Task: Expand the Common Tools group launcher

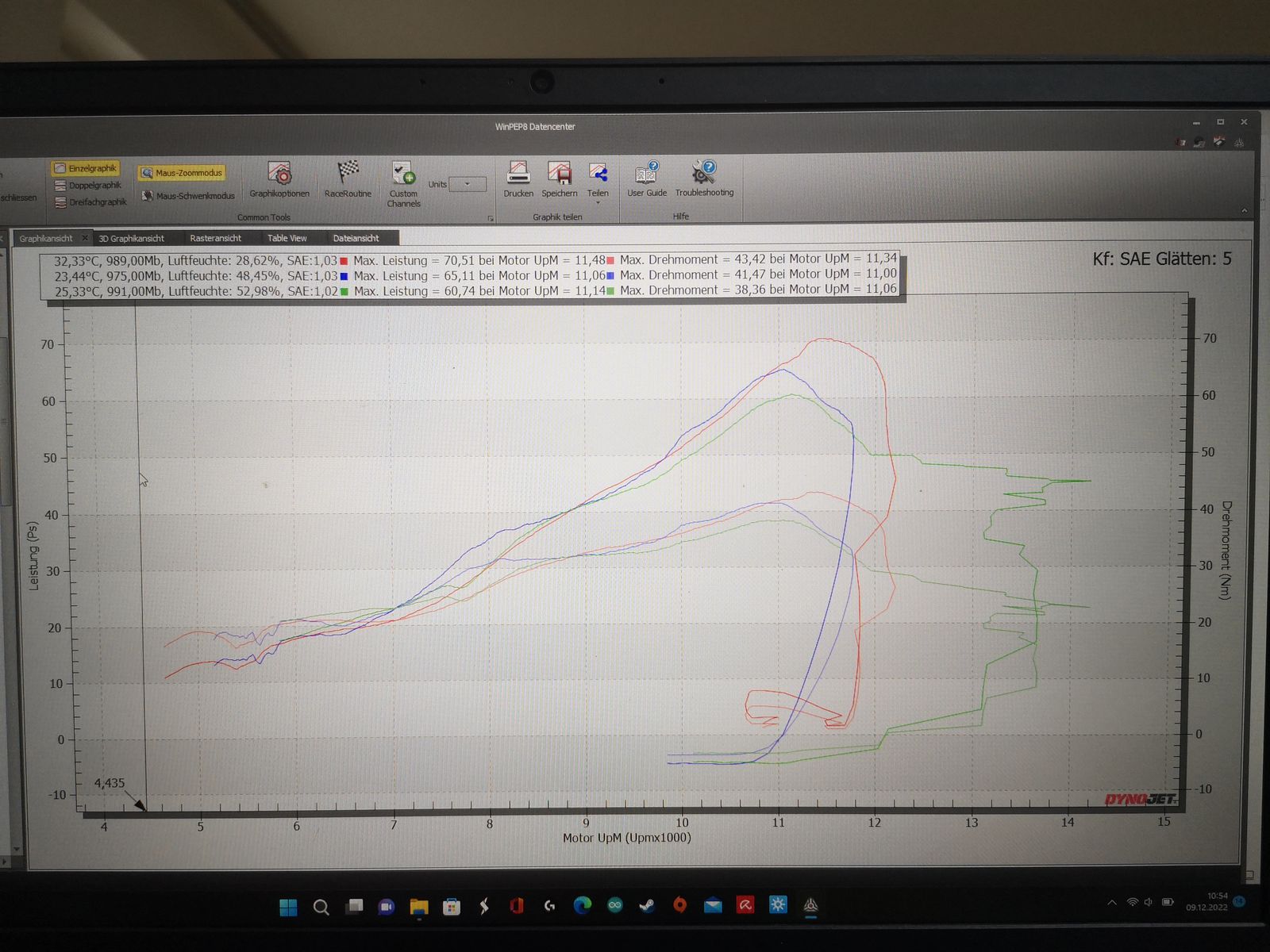Action: [x=490, y=218]
